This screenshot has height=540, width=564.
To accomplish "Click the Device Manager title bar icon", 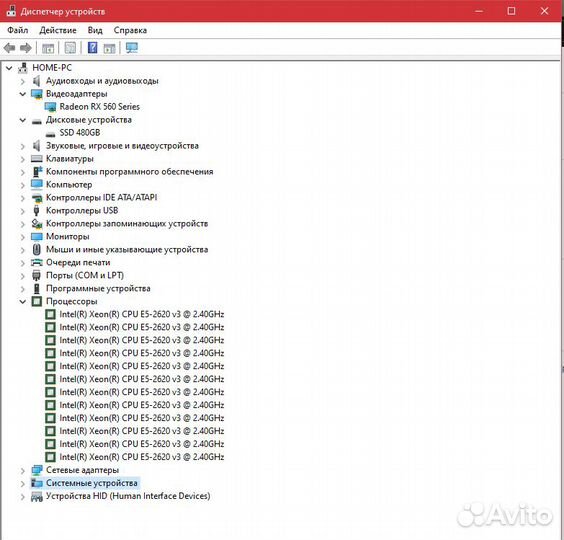I will [x=11, y=11].
